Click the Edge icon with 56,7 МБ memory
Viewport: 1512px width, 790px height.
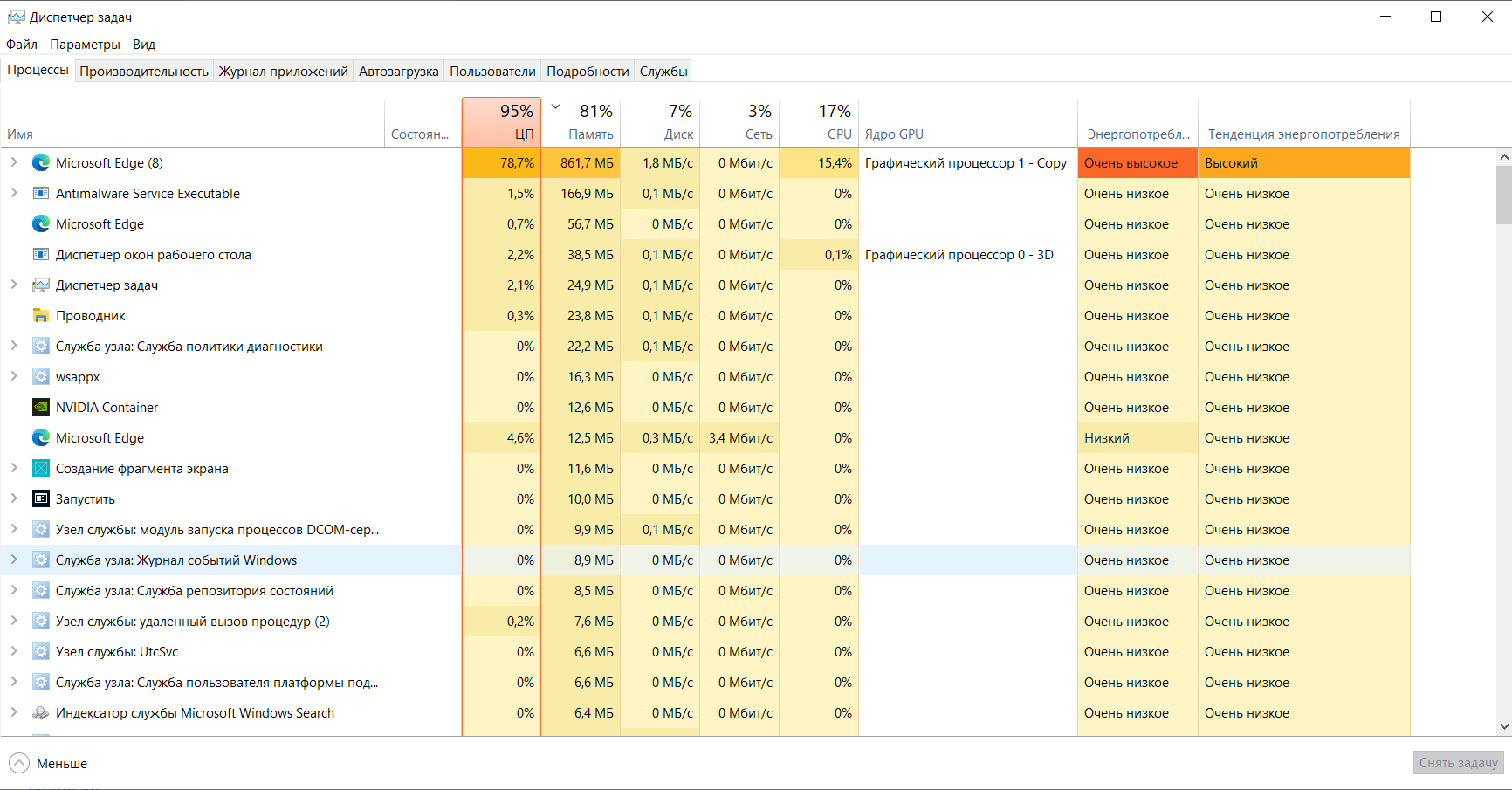pos(41,223)
